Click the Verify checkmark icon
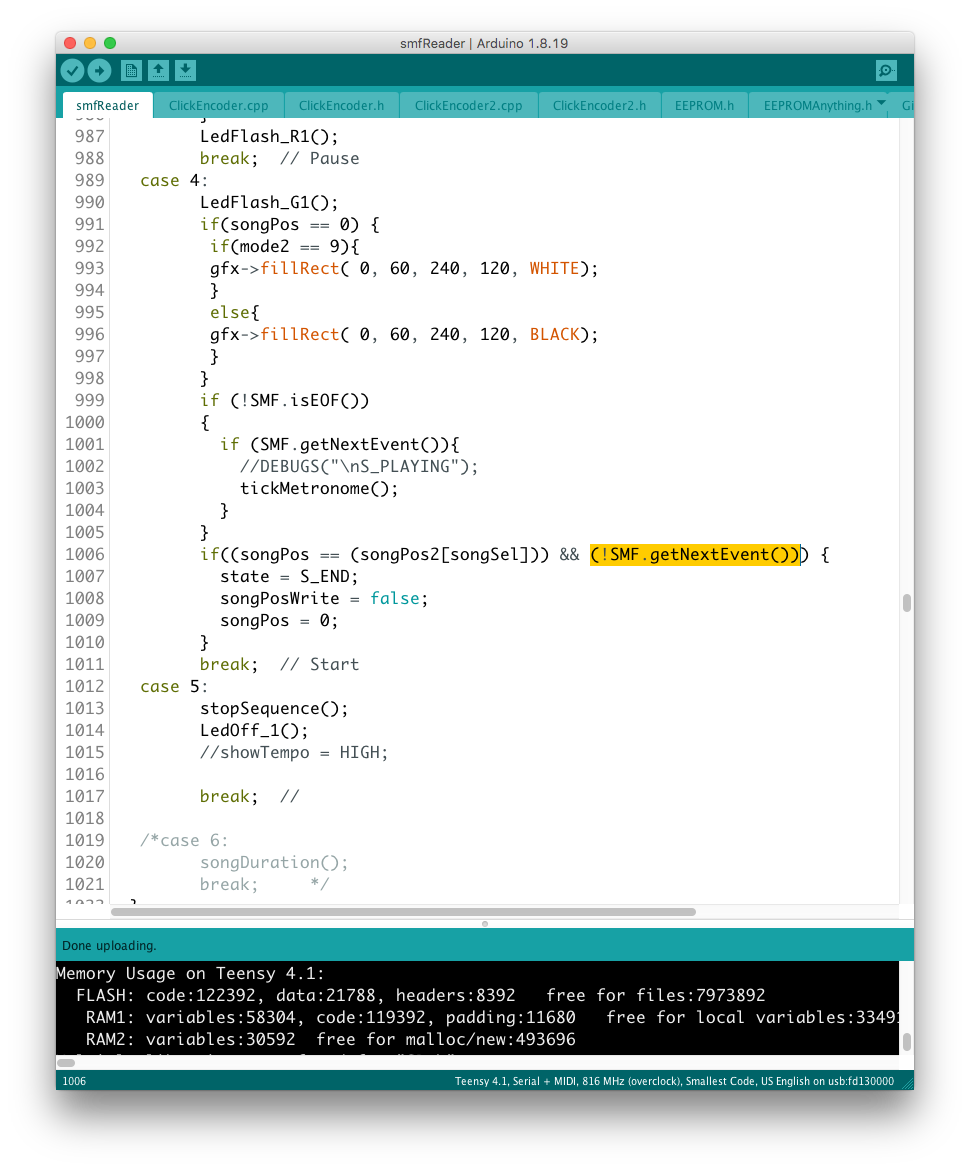Screen dimensions: 970x1170 tap(72, 70)
